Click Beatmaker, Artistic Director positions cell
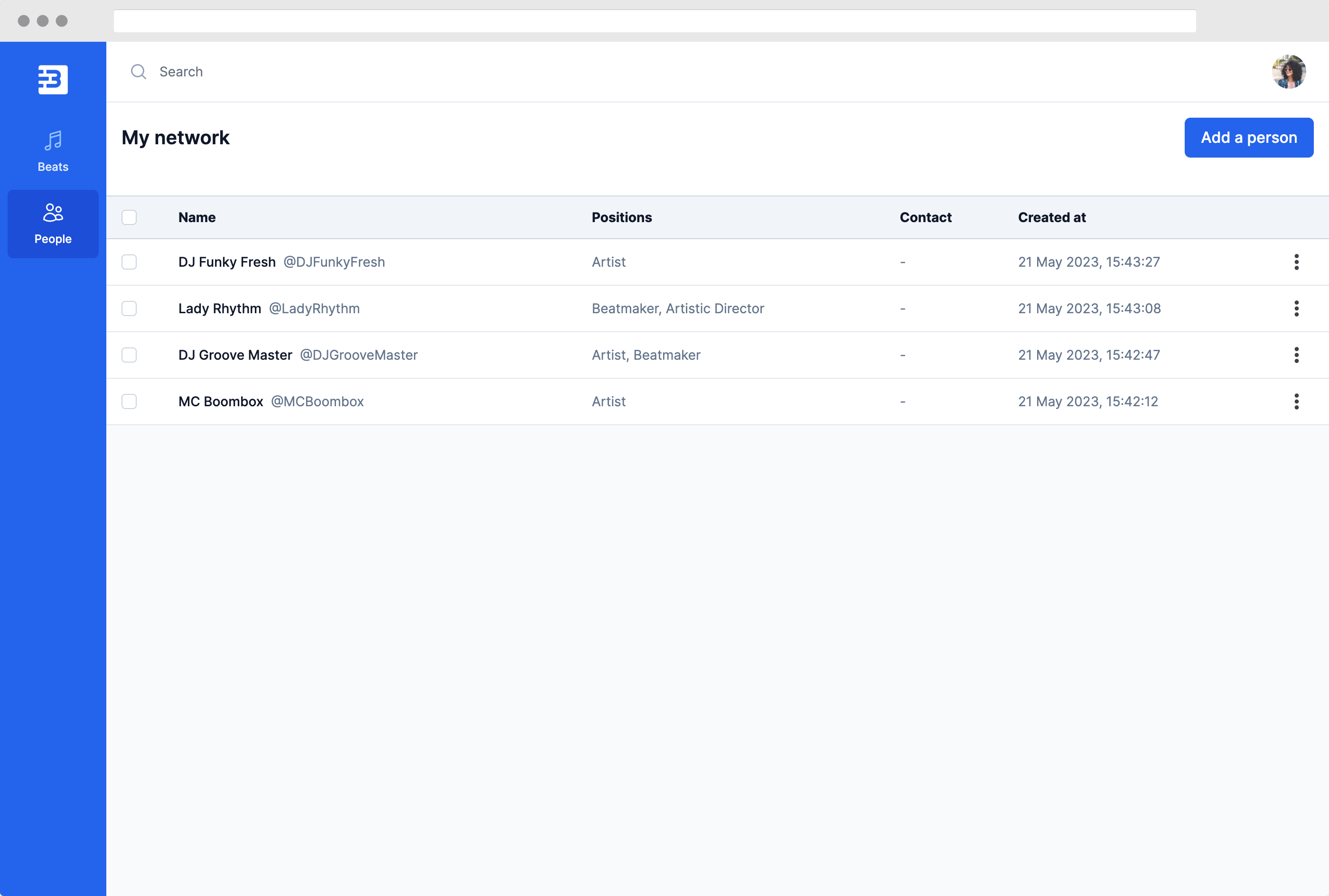The height and width of the screenshot is (896, 1329). pyautogui.click(x=678, y=308)
